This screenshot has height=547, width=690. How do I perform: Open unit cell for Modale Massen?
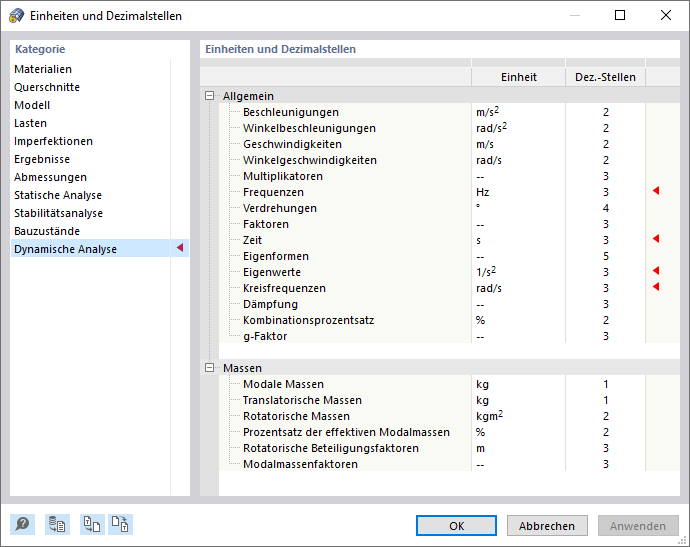click(x=518, y=384)
